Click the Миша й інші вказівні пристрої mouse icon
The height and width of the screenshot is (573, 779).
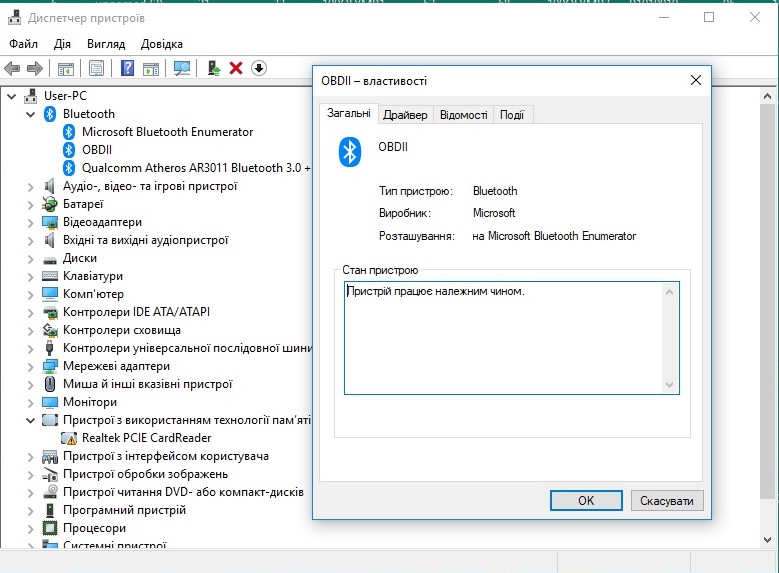[50, 384]
